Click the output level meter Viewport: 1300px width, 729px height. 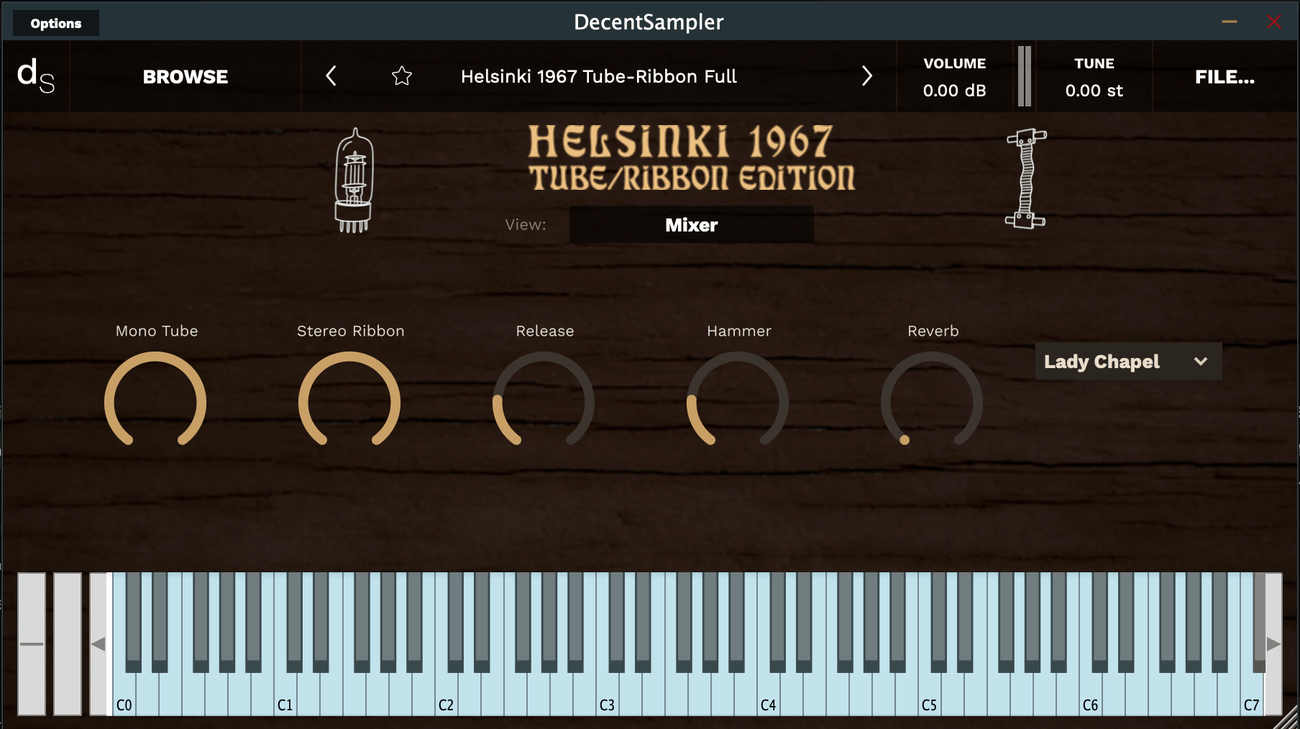click(x=1024, y=76)
